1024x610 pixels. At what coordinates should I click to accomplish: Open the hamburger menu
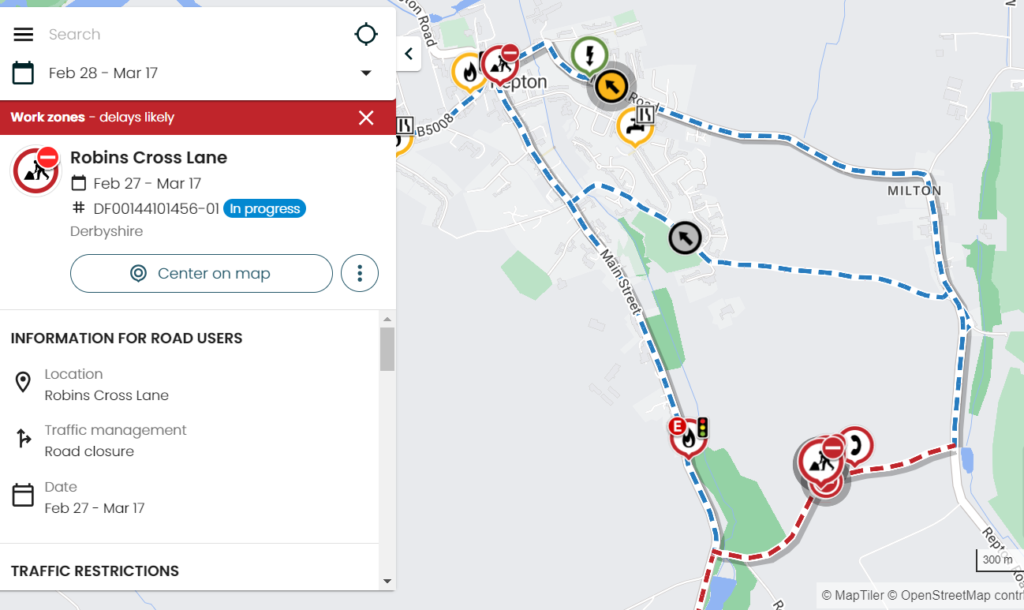[x=24, y=34]
